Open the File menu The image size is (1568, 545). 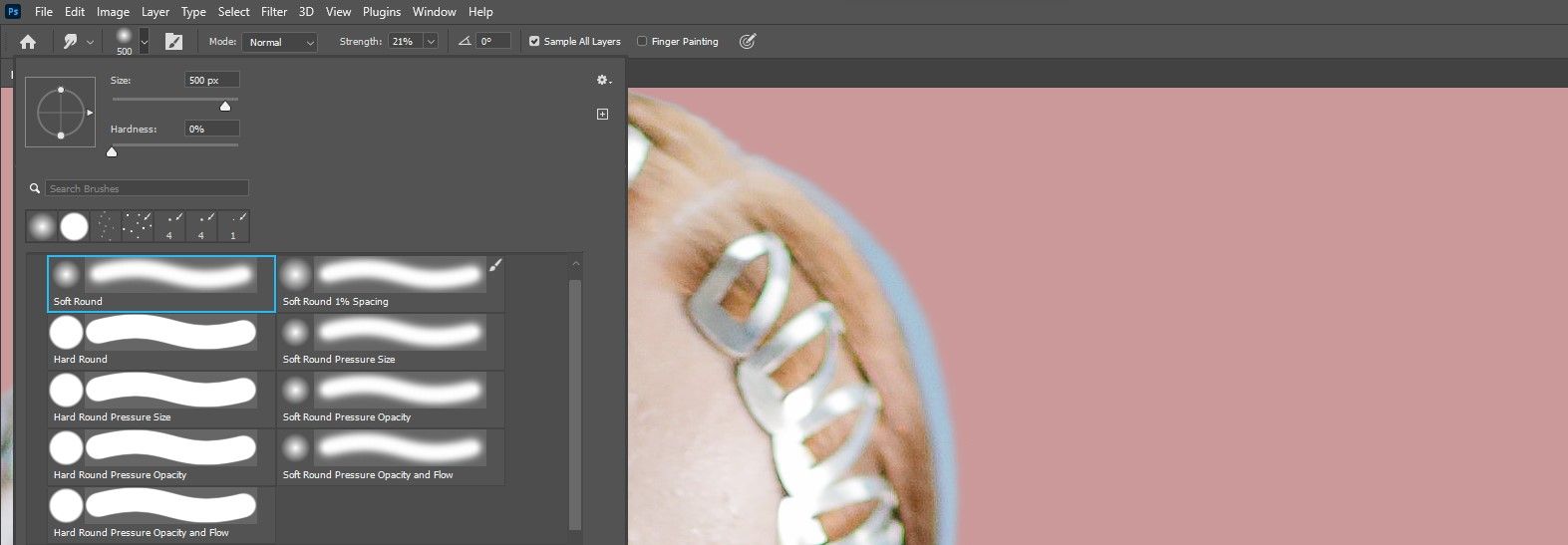click(x=44, y=12)
